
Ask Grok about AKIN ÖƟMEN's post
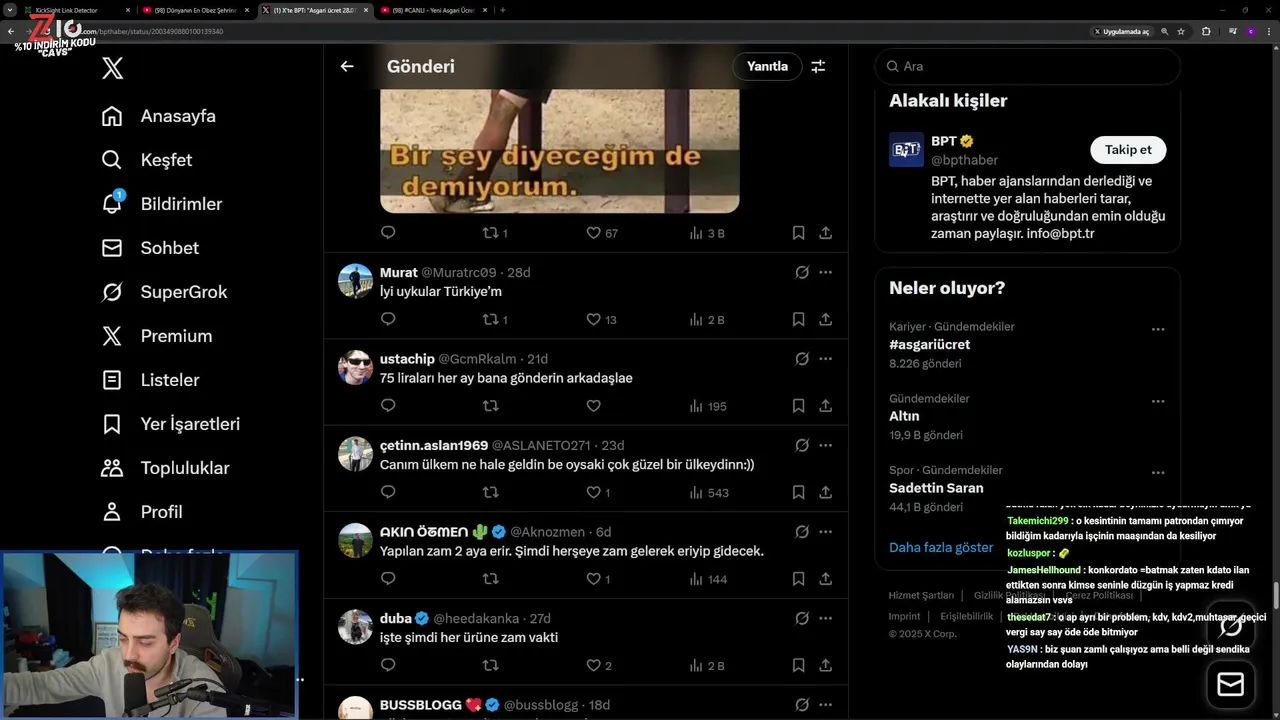point(802,532)
